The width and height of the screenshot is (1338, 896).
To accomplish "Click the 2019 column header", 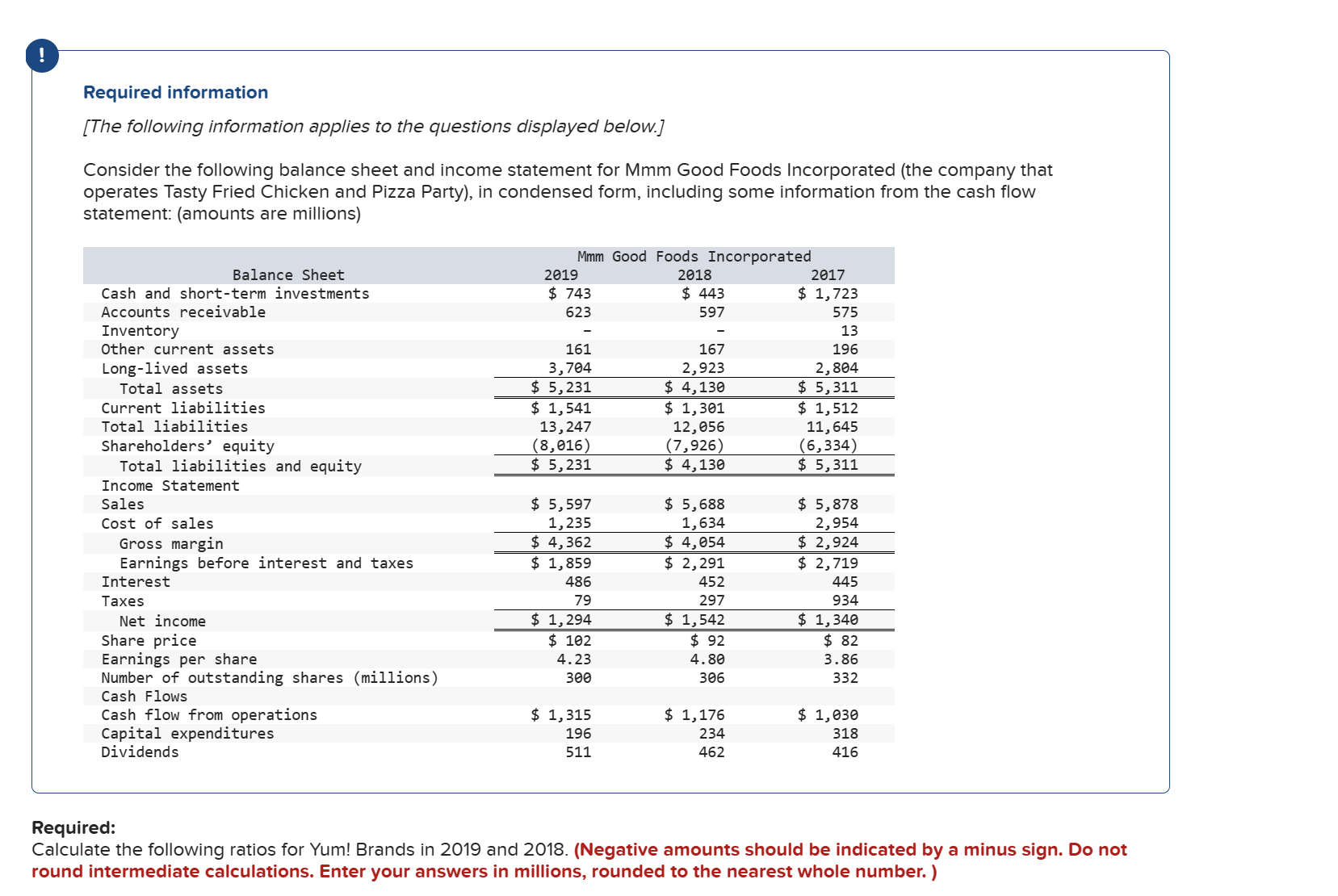I will tap(560, 274).
